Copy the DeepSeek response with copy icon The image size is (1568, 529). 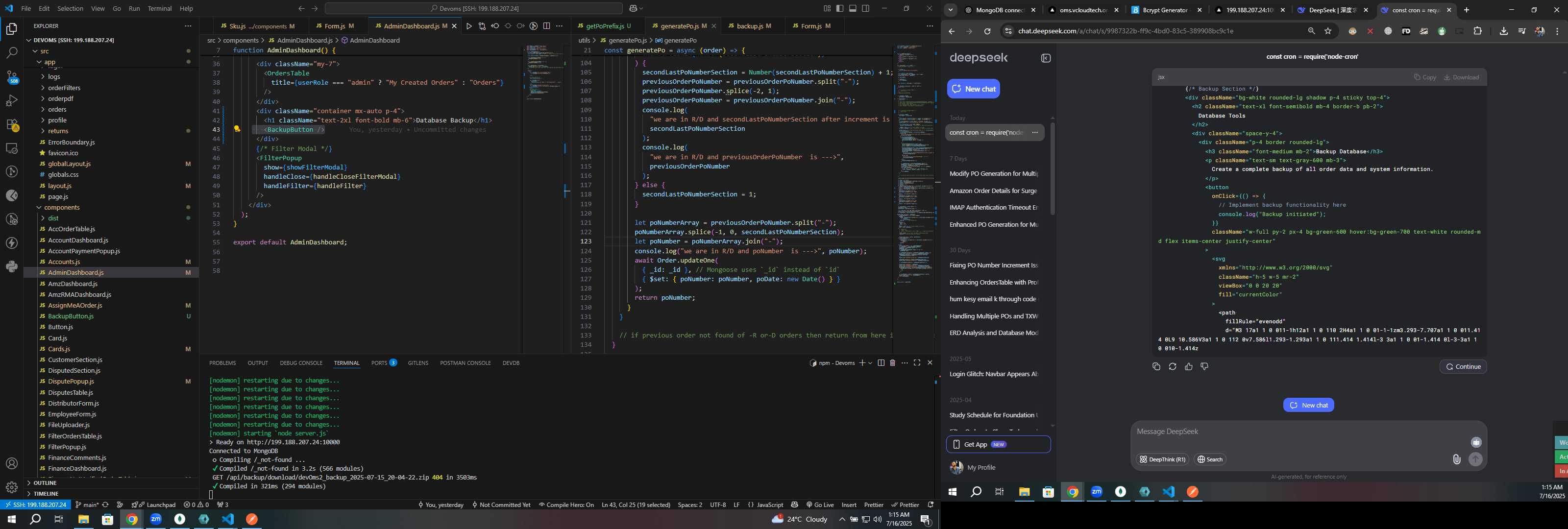pos(1156,366)
